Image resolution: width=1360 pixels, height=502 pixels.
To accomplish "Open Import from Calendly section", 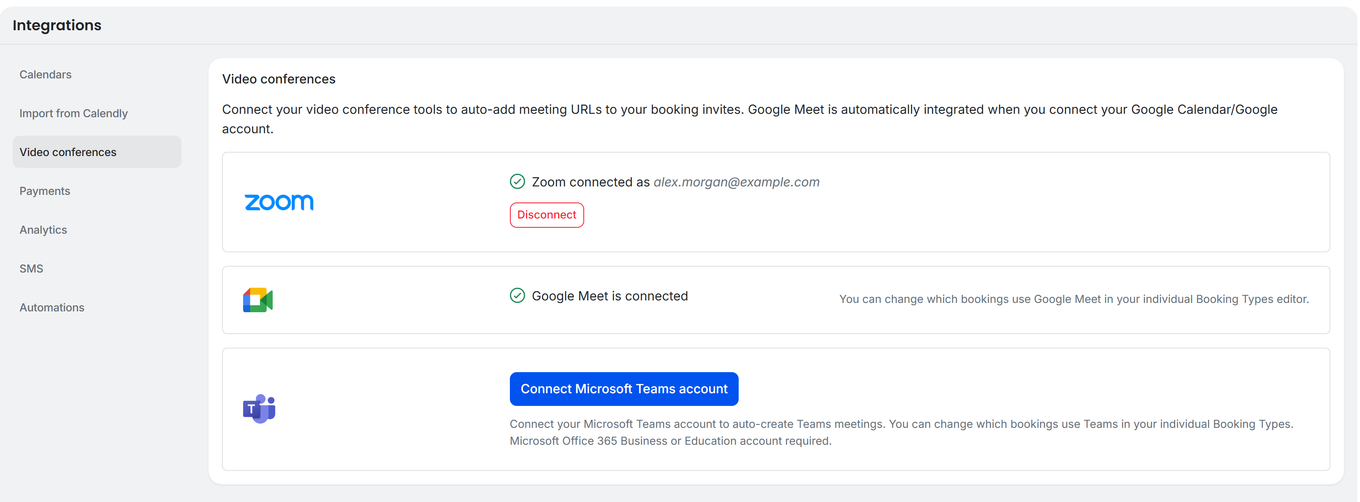I will pos(97,114).
